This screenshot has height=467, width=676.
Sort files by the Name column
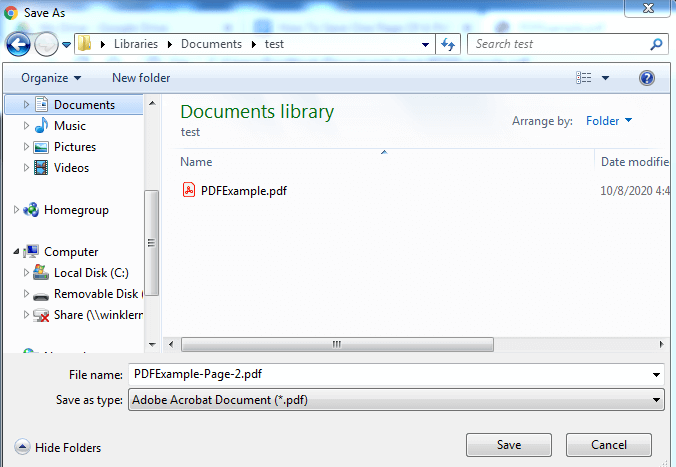tap(196, 162)
